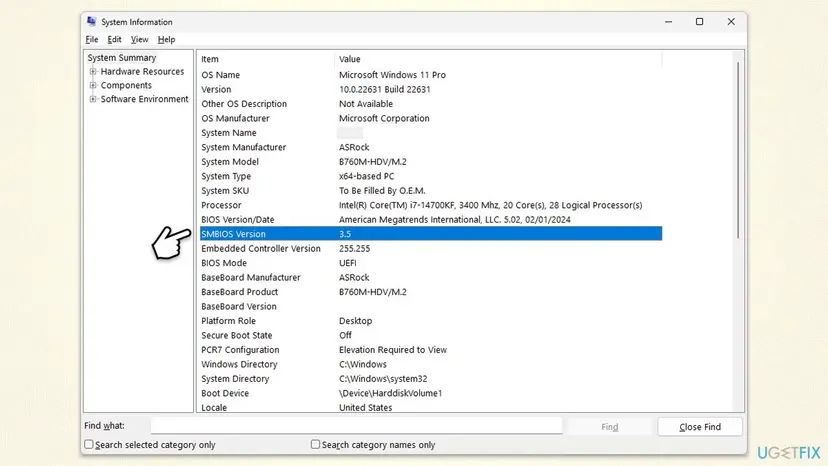Select the System Model row
Screen dimensions: 828x466
[x=431, y=162]
